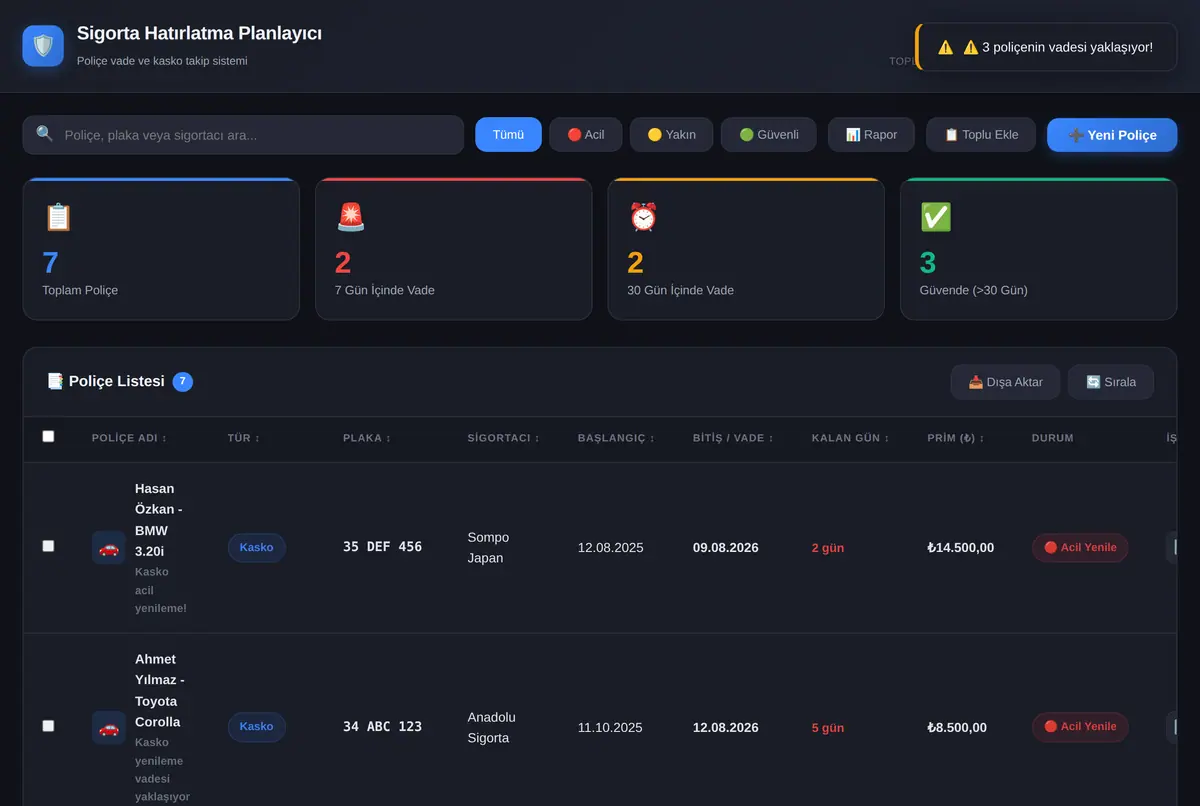Click the Sırala sort button

tap(1110, 382)
